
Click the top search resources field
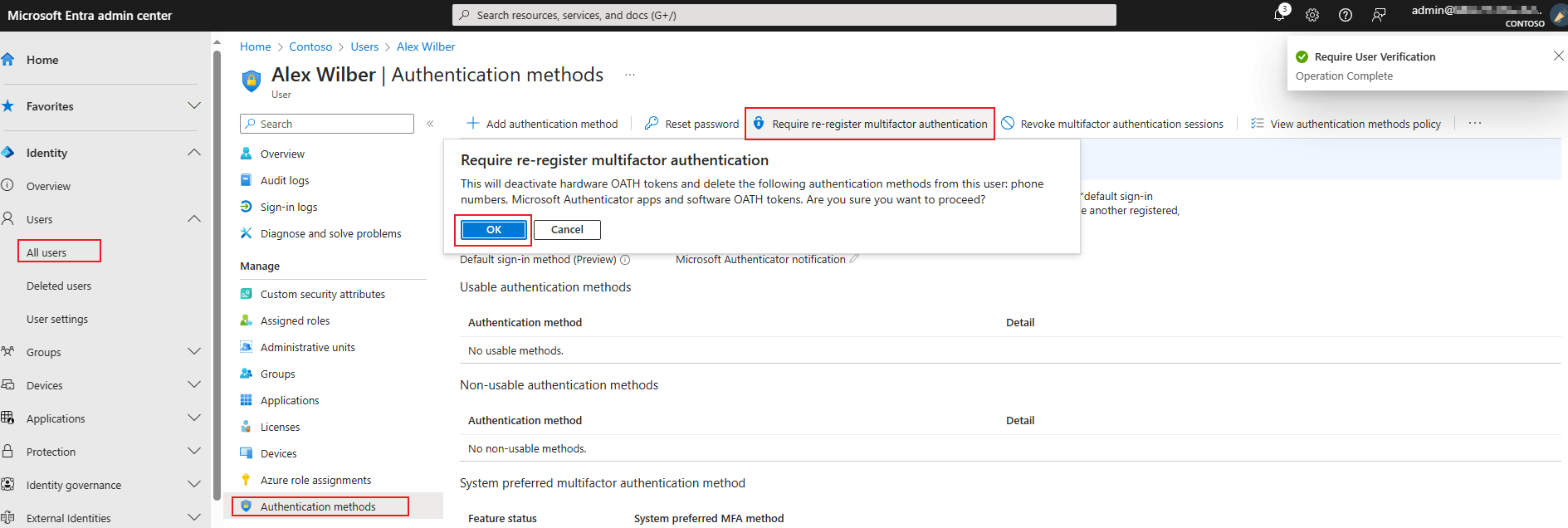tap(784, 15)
